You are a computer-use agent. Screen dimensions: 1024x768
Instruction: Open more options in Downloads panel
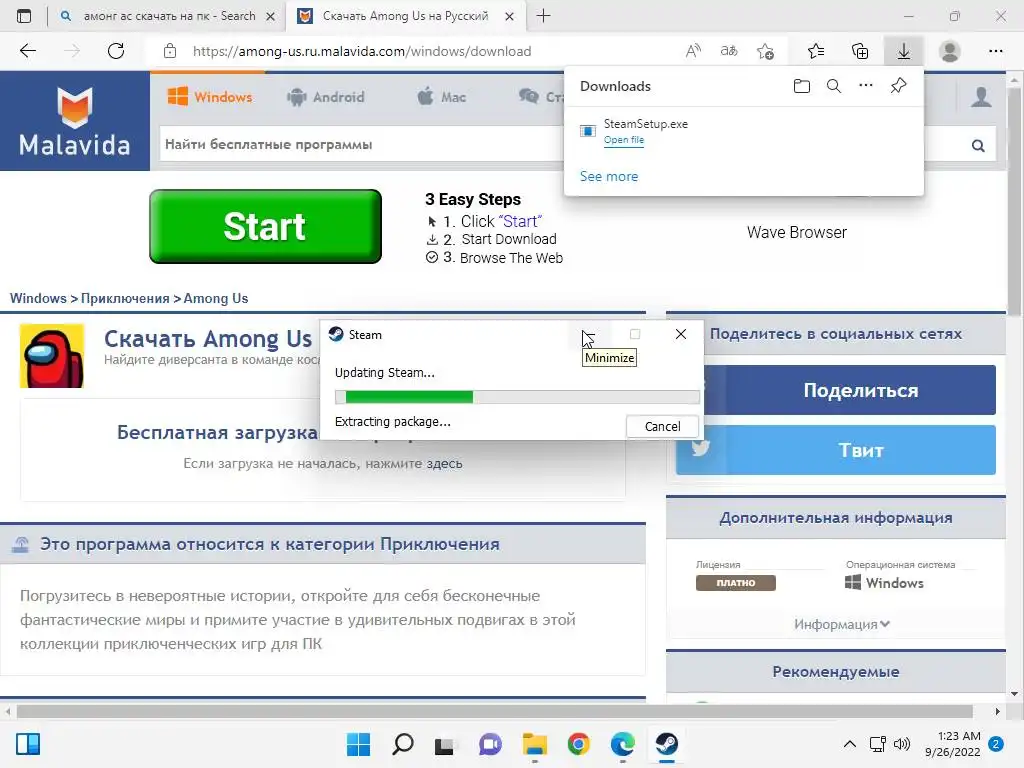pos(866,86)
